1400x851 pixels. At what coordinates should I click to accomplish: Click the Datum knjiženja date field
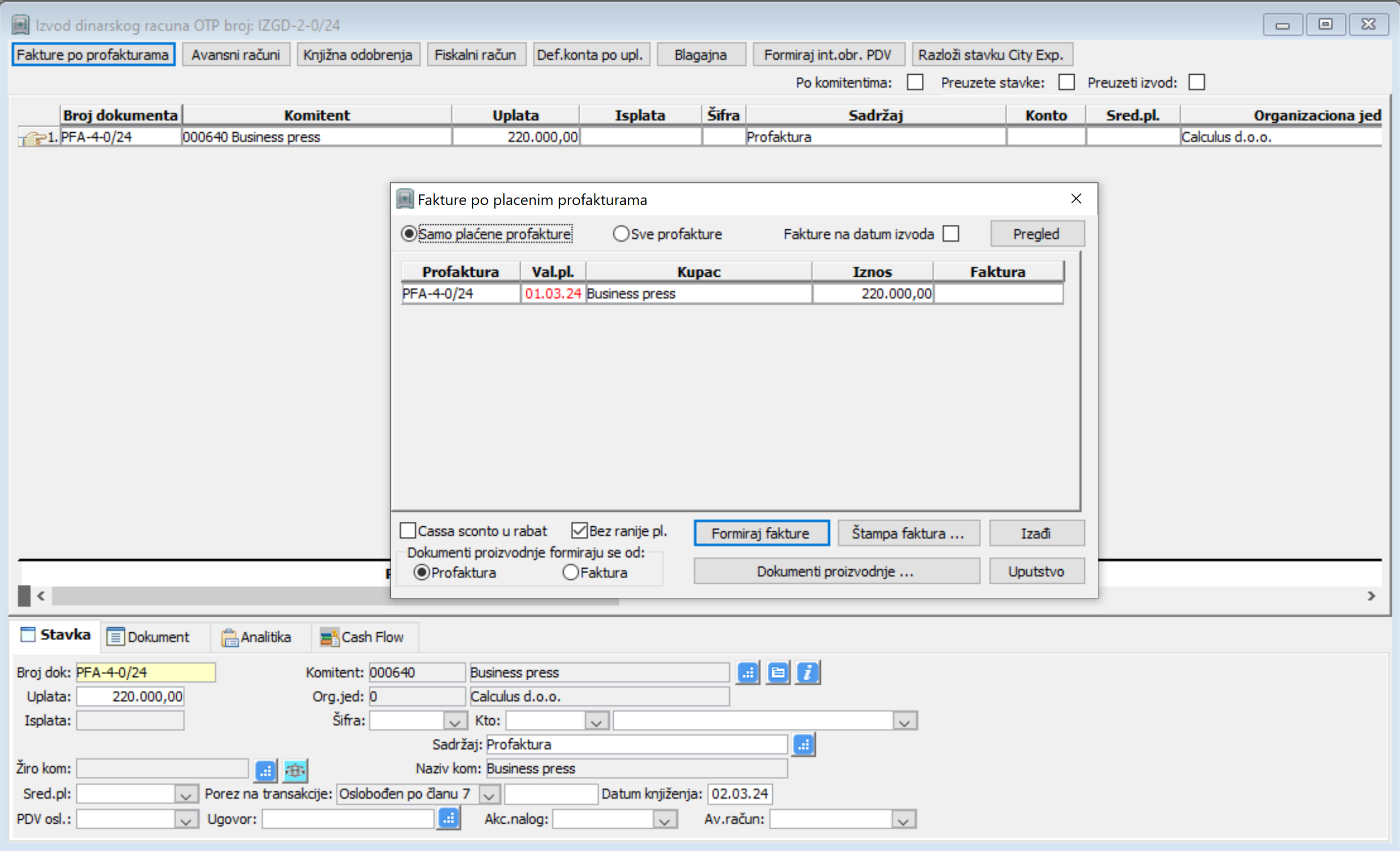click(x=738, y=793)
